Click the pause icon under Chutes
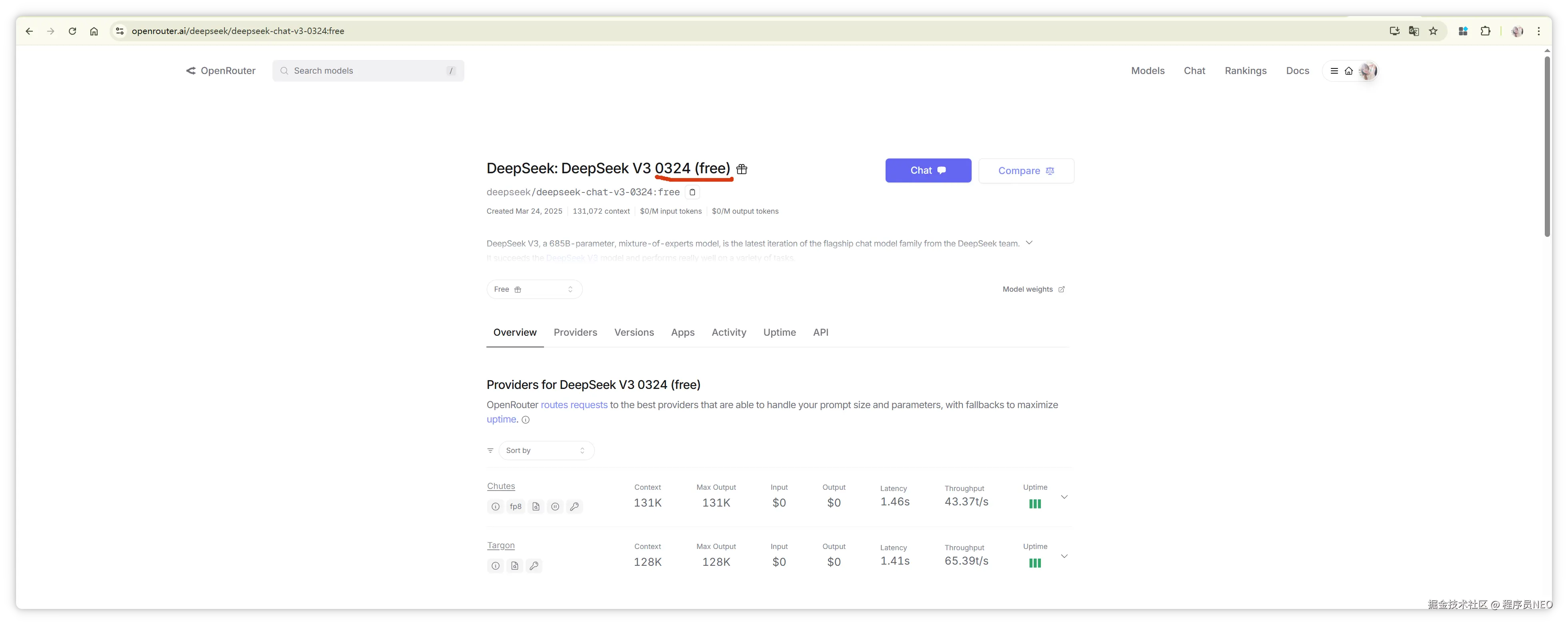This screenshot has width=1568, height=625. [x=555, y=507]
